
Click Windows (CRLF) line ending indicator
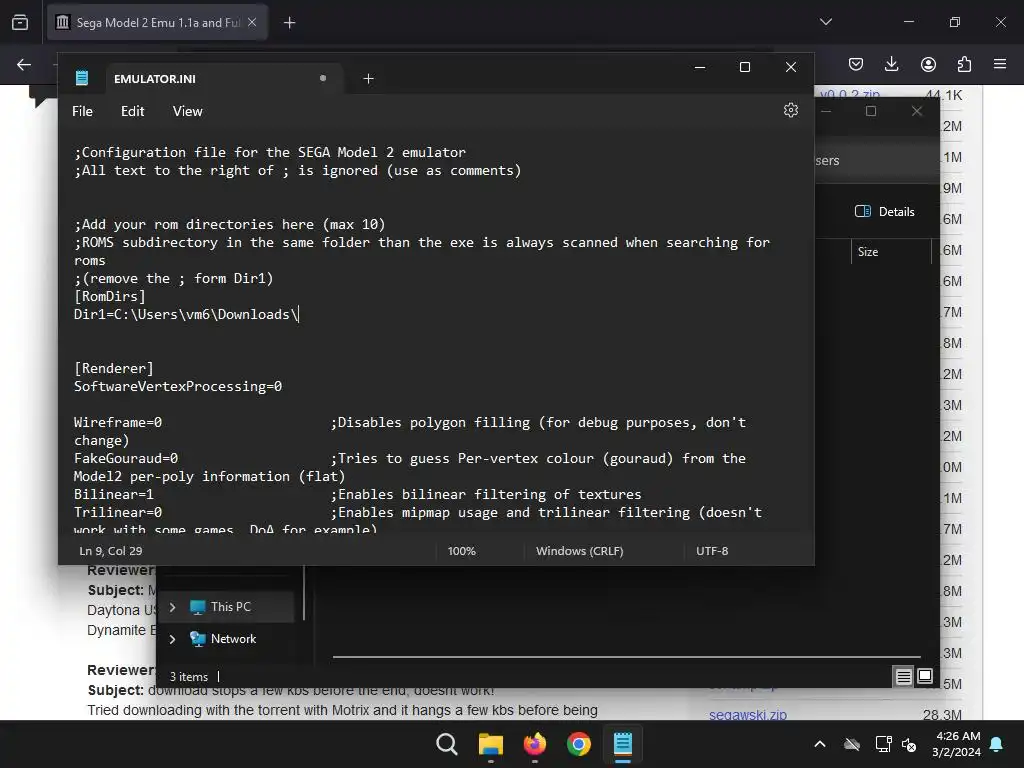pos(579,551)
